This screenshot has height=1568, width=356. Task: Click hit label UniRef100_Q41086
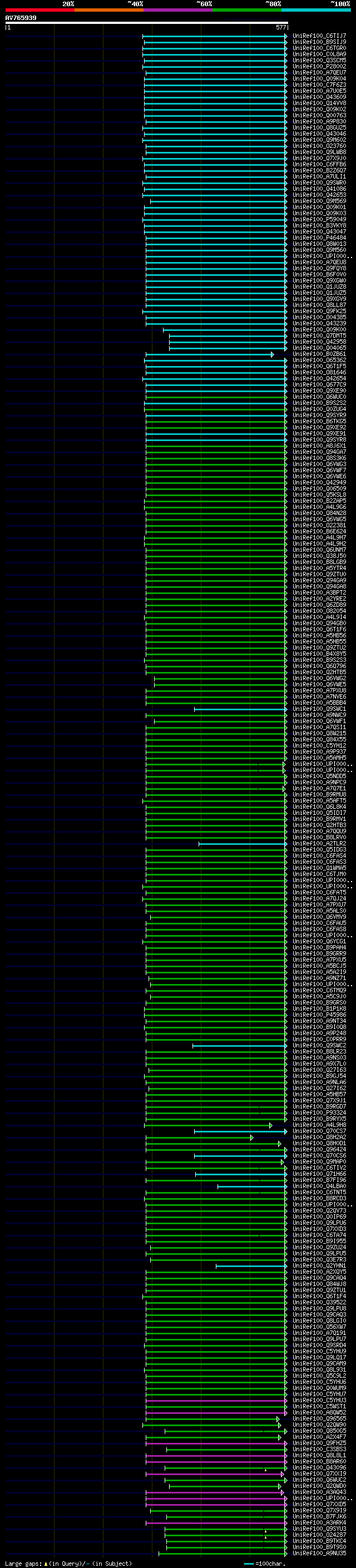[x=319, y=189]
